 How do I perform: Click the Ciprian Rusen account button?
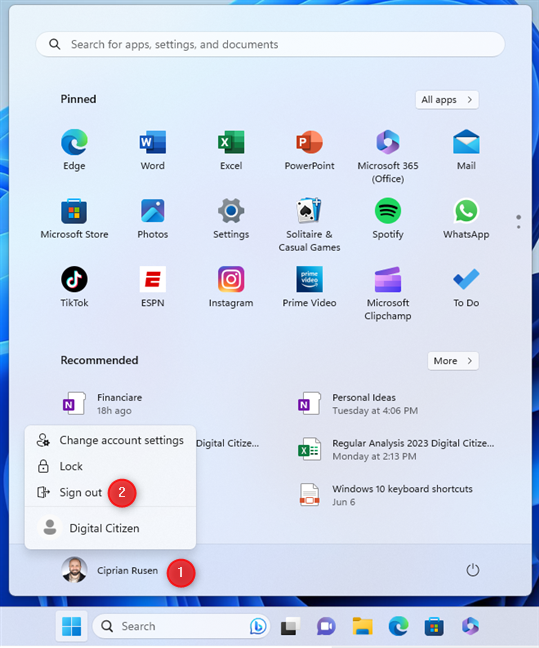click(x=110, y=570)
